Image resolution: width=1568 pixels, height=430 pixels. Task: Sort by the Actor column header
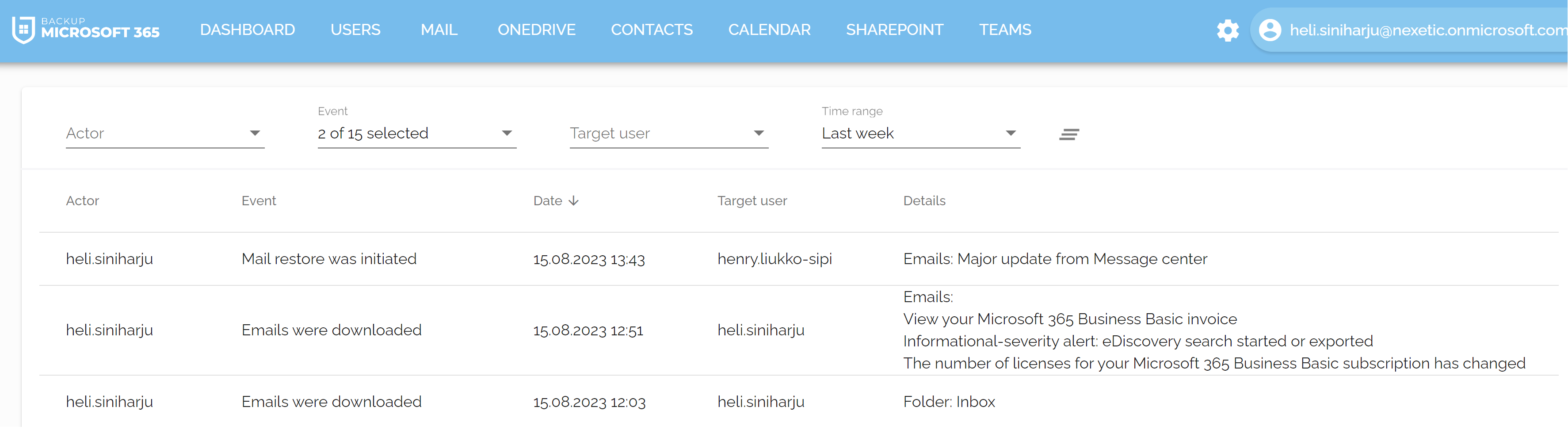(82, 201)
